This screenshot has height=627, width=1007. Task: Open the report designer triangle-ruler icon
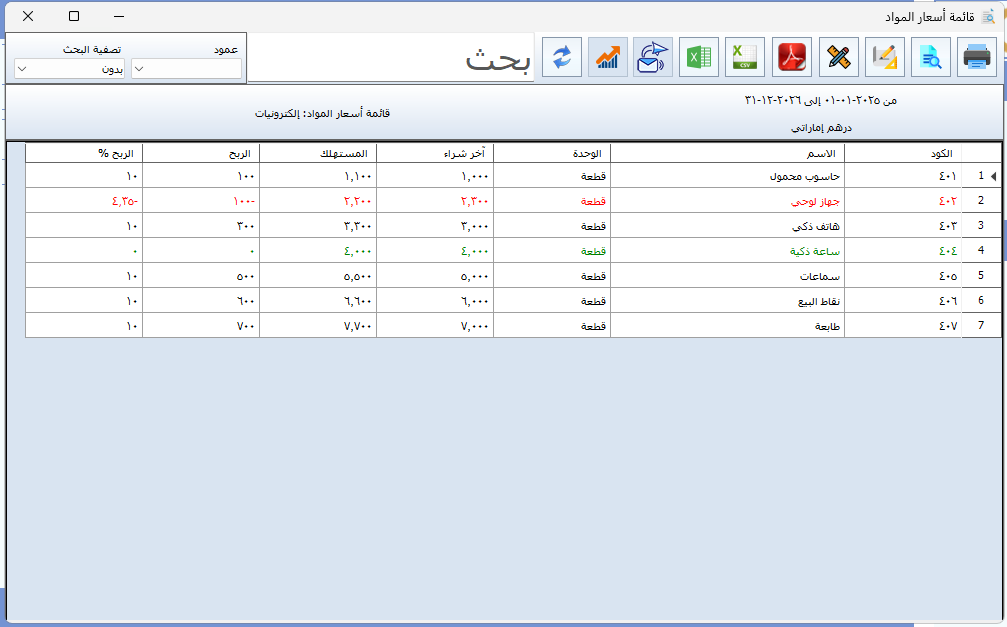pyautogui.click(x=884, y=58)
